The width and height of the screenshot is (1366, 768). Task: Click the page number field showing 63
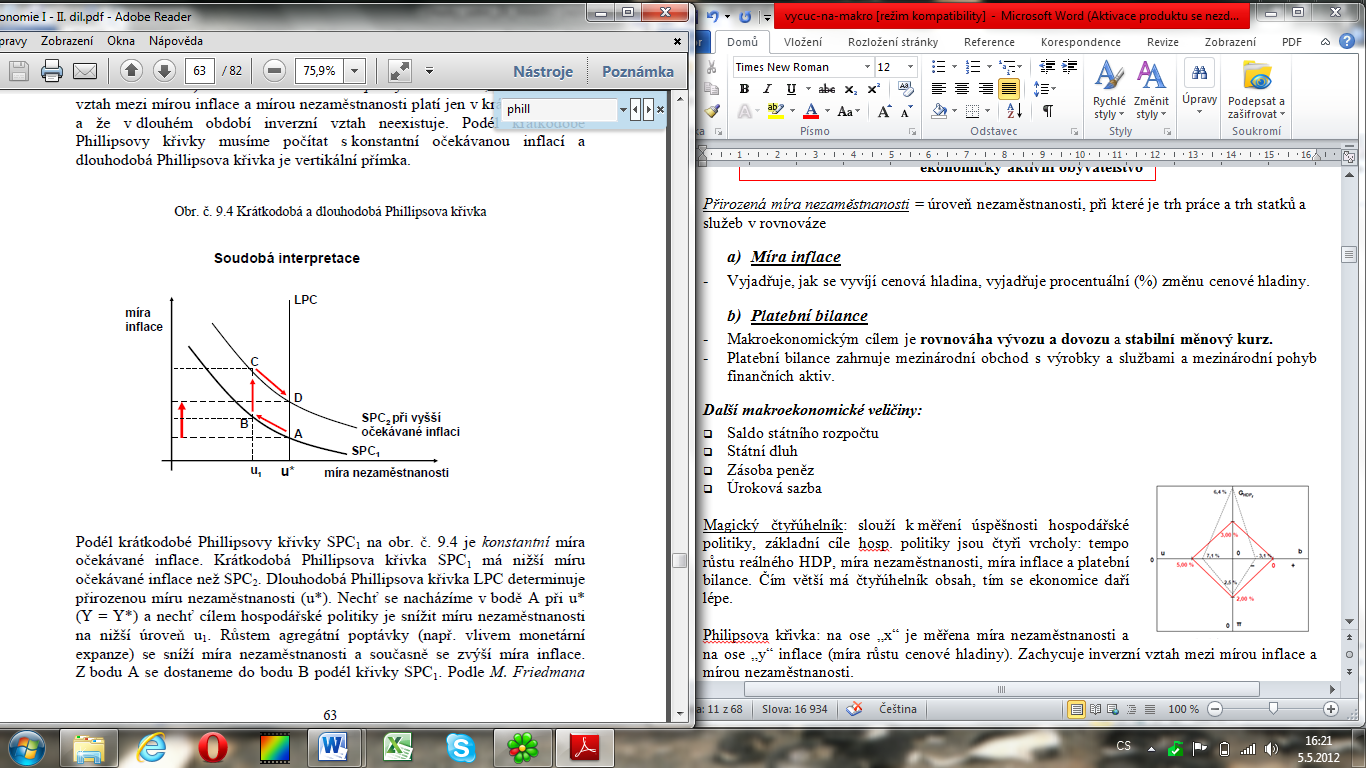pyautogui.click(x=202, y=71)
